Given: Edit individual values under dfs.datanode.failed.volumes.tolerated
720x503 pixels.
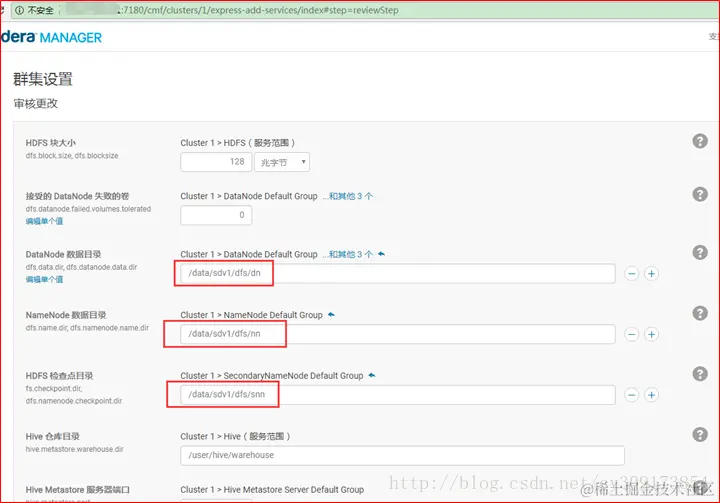Looking at the screenshot, I should 45,221.
